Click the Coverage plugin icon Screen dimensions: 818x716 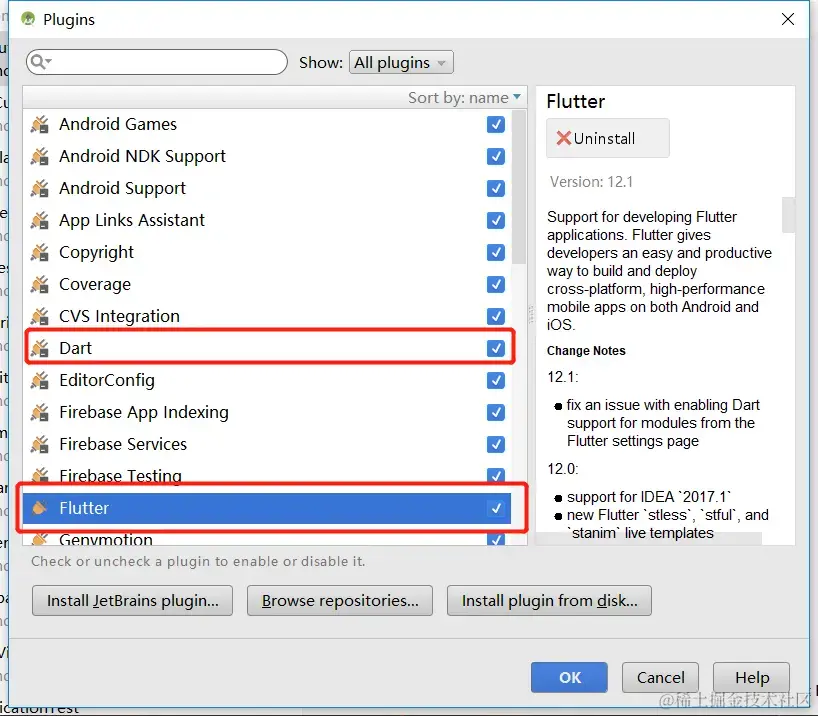pos(40,284)
